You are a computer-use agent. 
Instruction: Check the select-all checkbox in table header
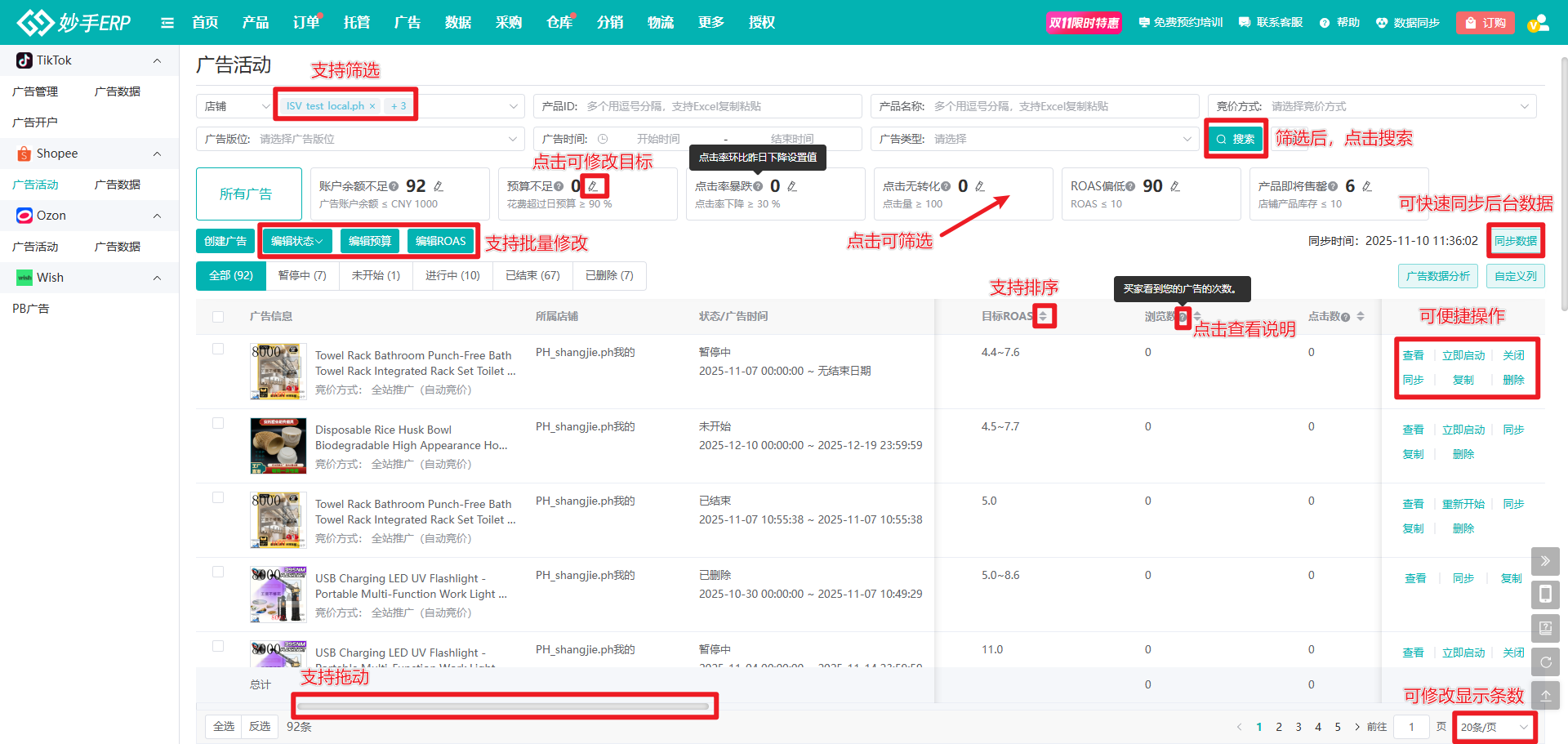pyautogui.click(x=218, y=317)
